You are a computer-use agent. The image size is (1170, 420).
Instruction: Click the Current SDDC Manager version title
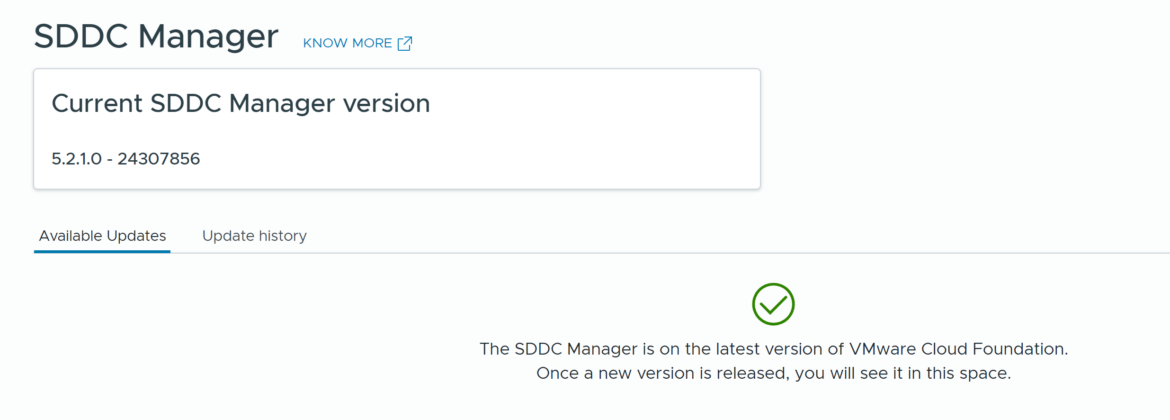tap(240, 103)
